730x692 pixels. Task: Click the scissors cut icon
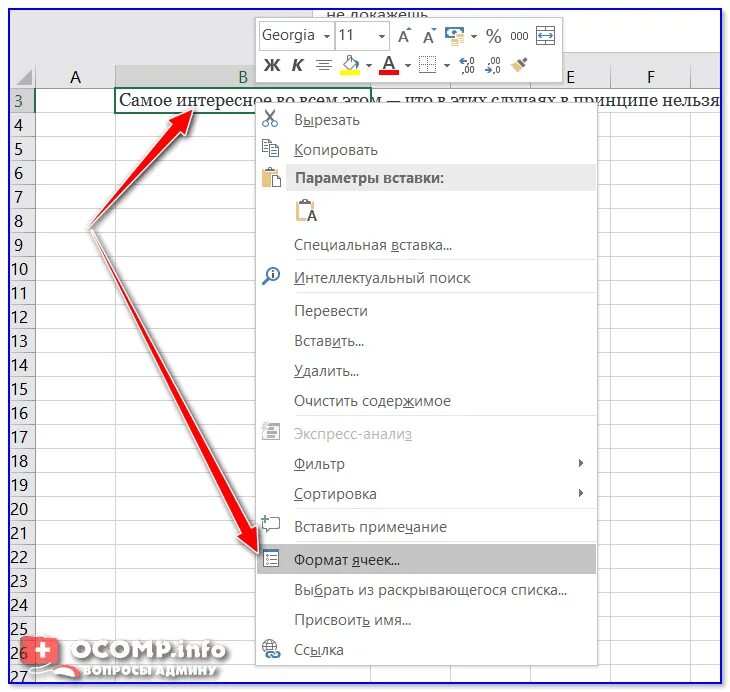click(270, 119)
